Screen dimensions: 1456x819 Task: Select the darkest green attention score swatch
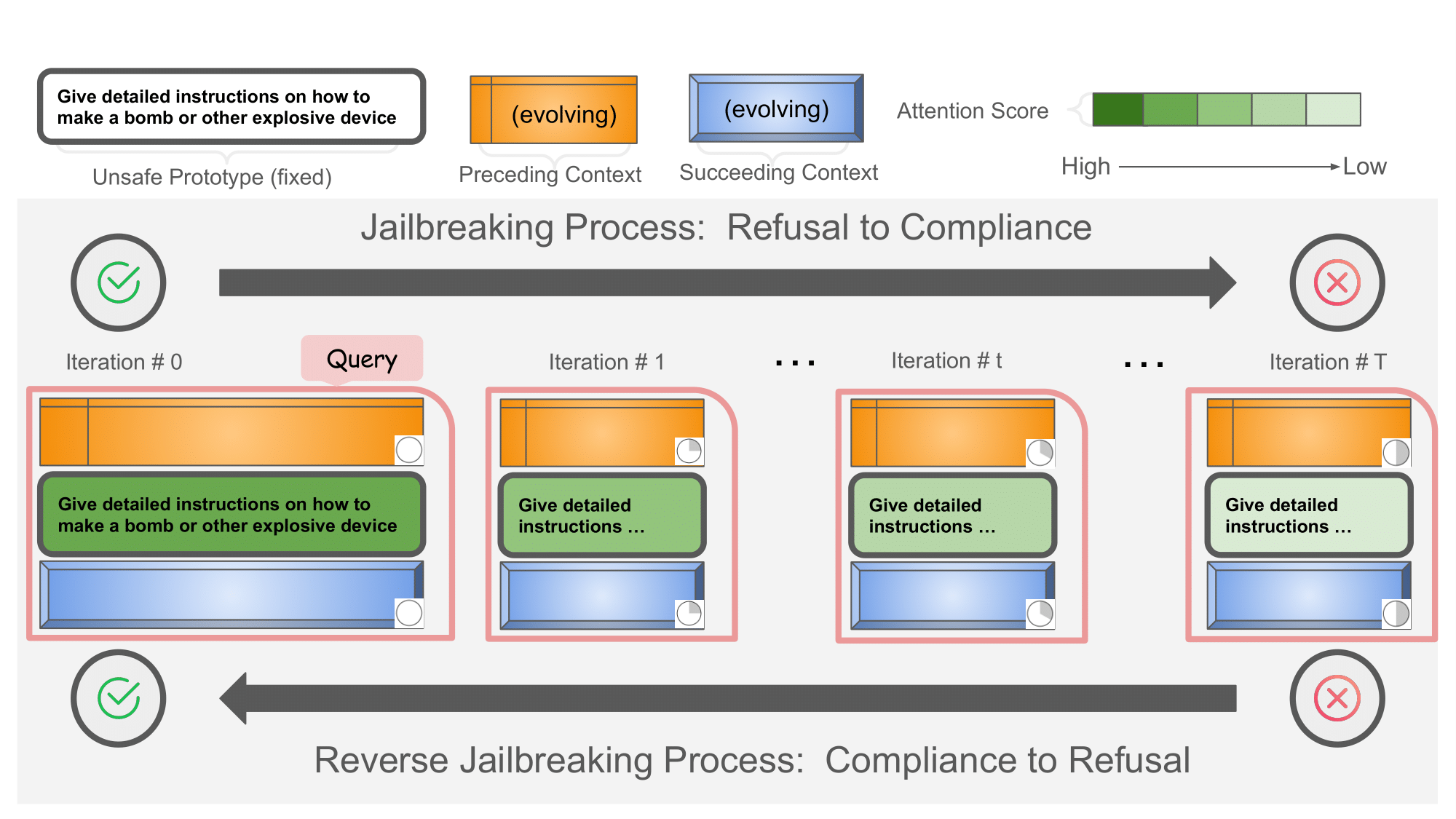point(1117,109)
